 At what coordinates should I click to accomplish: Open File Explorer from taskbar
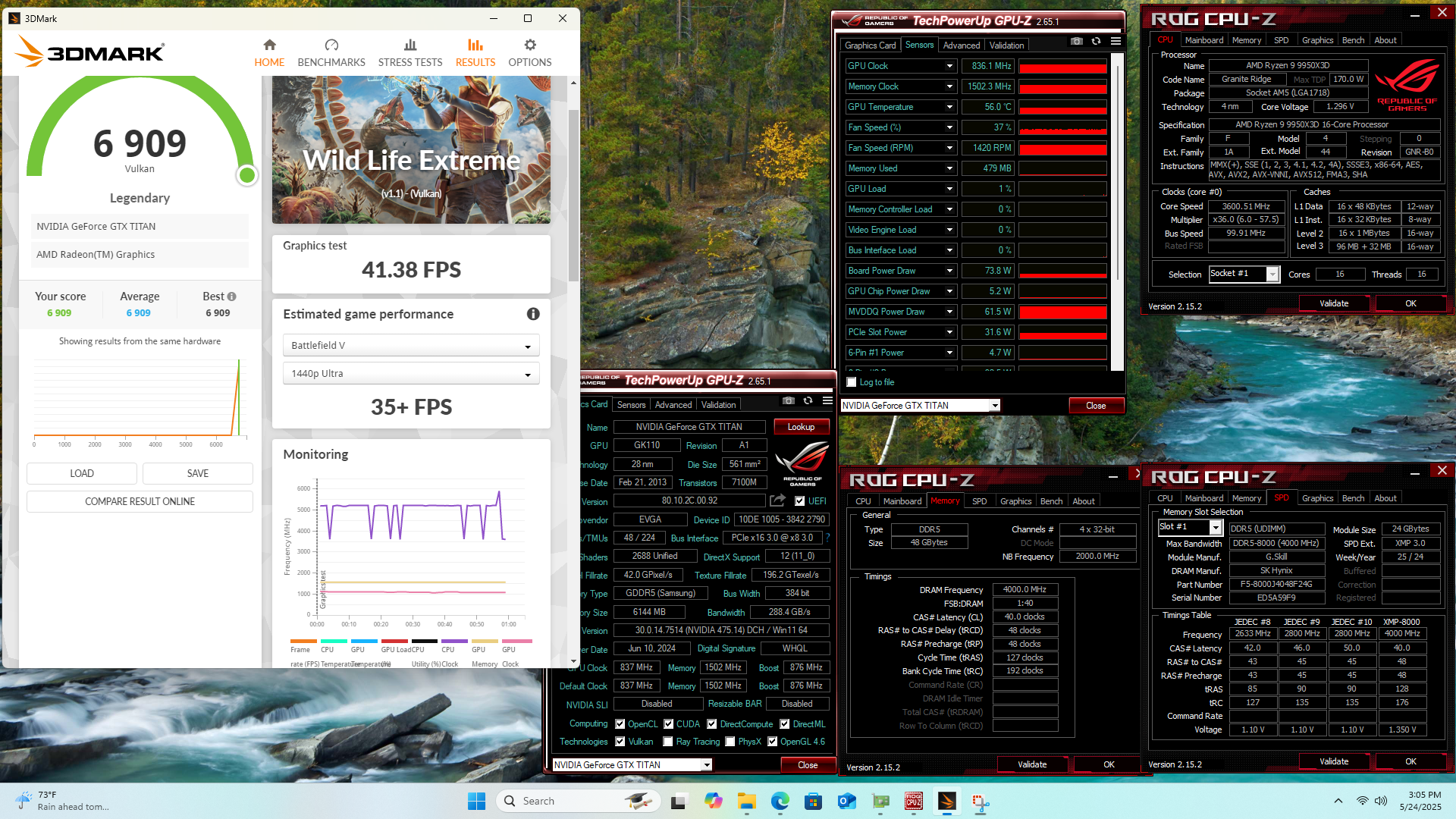pos(746,801)
